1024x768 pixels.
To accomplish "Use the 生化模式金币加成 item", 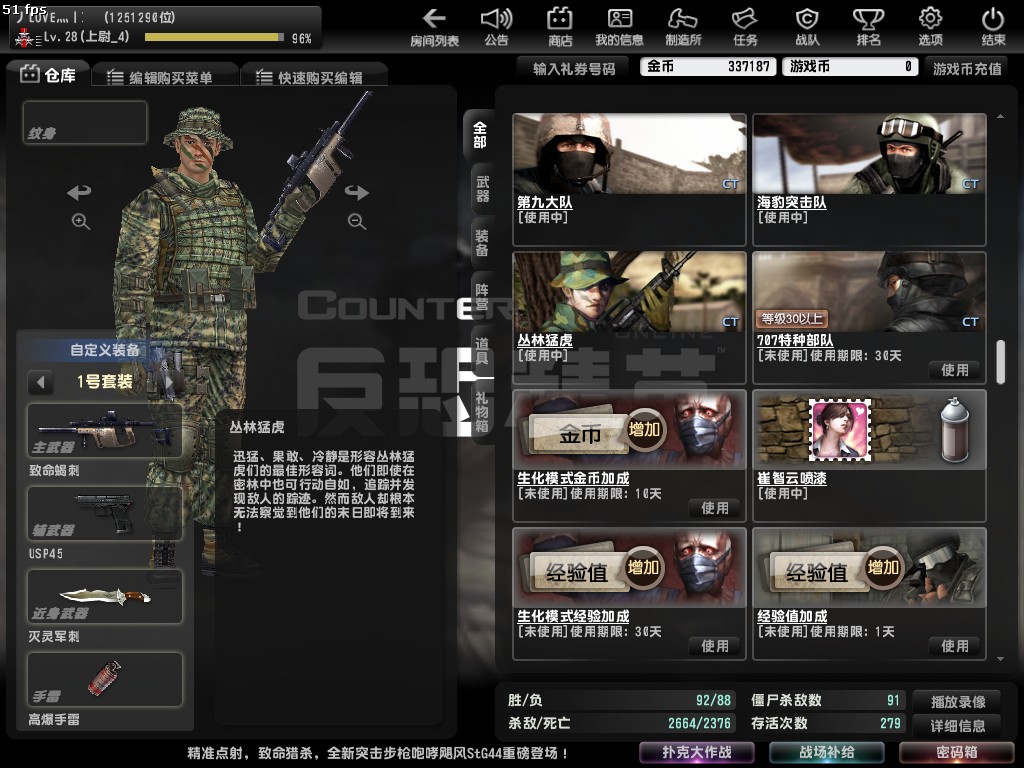I will [x=714, y=508].
